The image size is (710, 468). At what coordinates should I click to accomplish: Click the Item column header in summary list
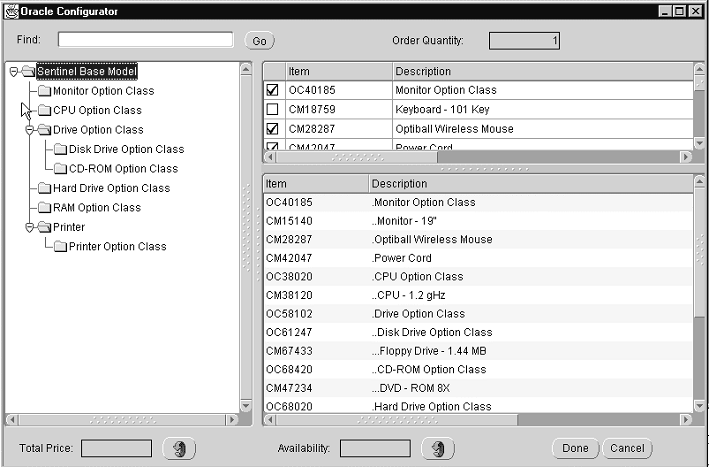(x=316, y=184)
